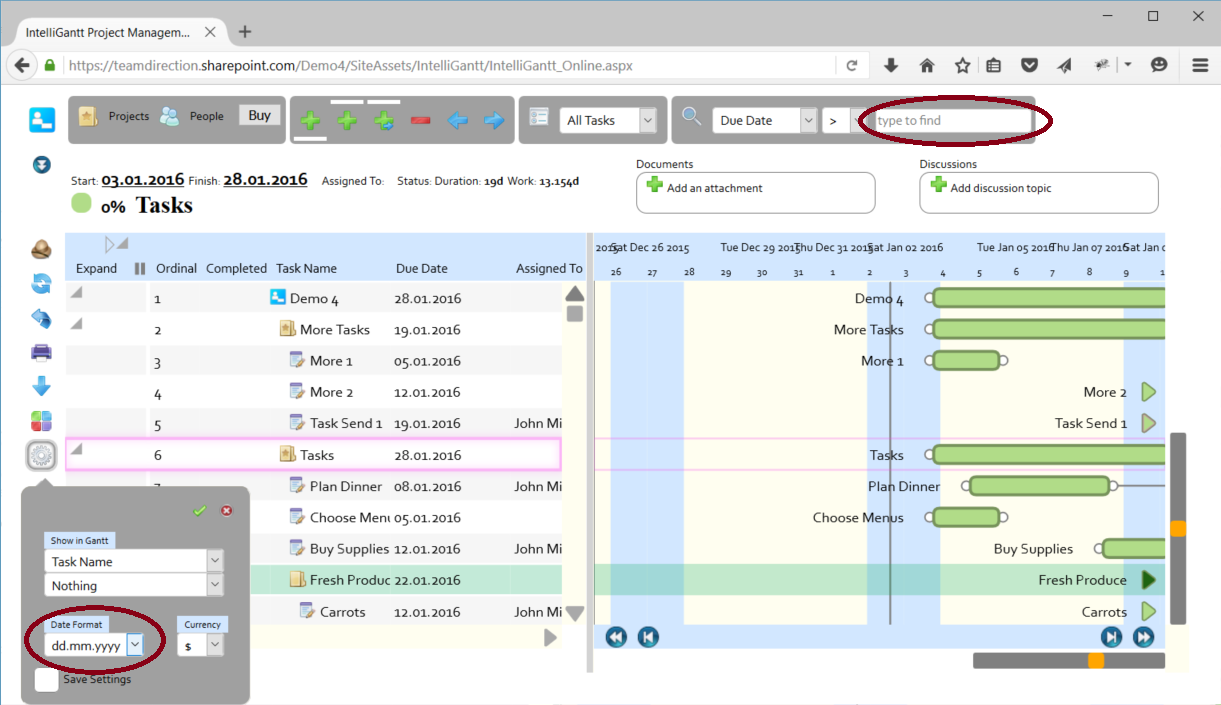This screenshot has width=1221, height=705.
Task: Collapse the More Tasks summary row
Action: coord(76,323)
